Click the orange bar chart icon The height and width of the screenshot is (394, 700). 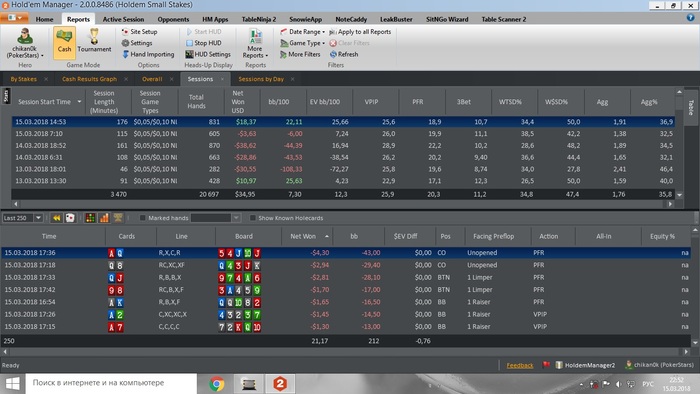pyautogui.click(x=104, y=218)
